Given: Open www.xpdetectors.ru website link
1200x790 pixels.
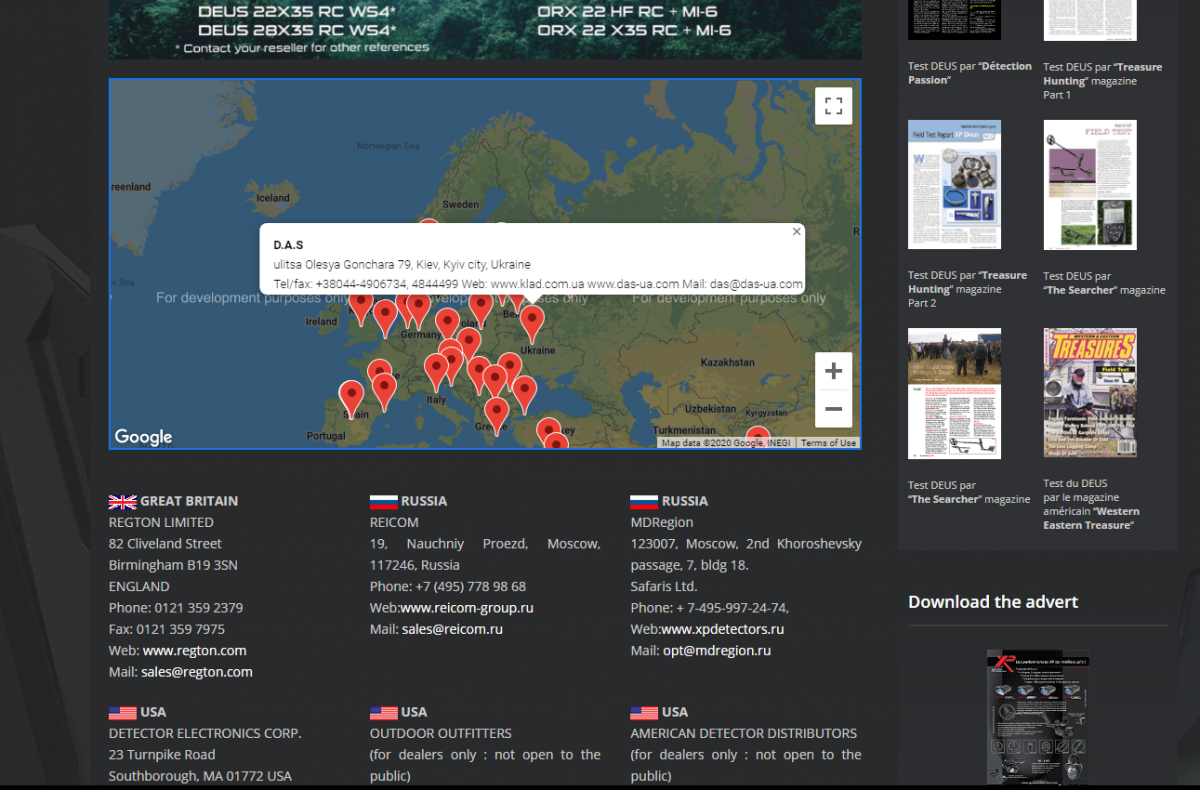Looking at the screenshot, I should (722, 629).
